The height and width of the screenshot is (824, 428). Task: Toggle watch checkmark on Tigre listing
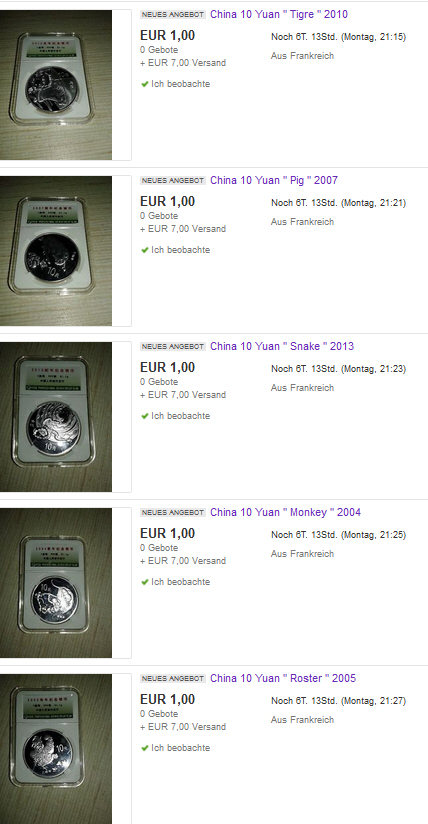[x=145, y=84]
